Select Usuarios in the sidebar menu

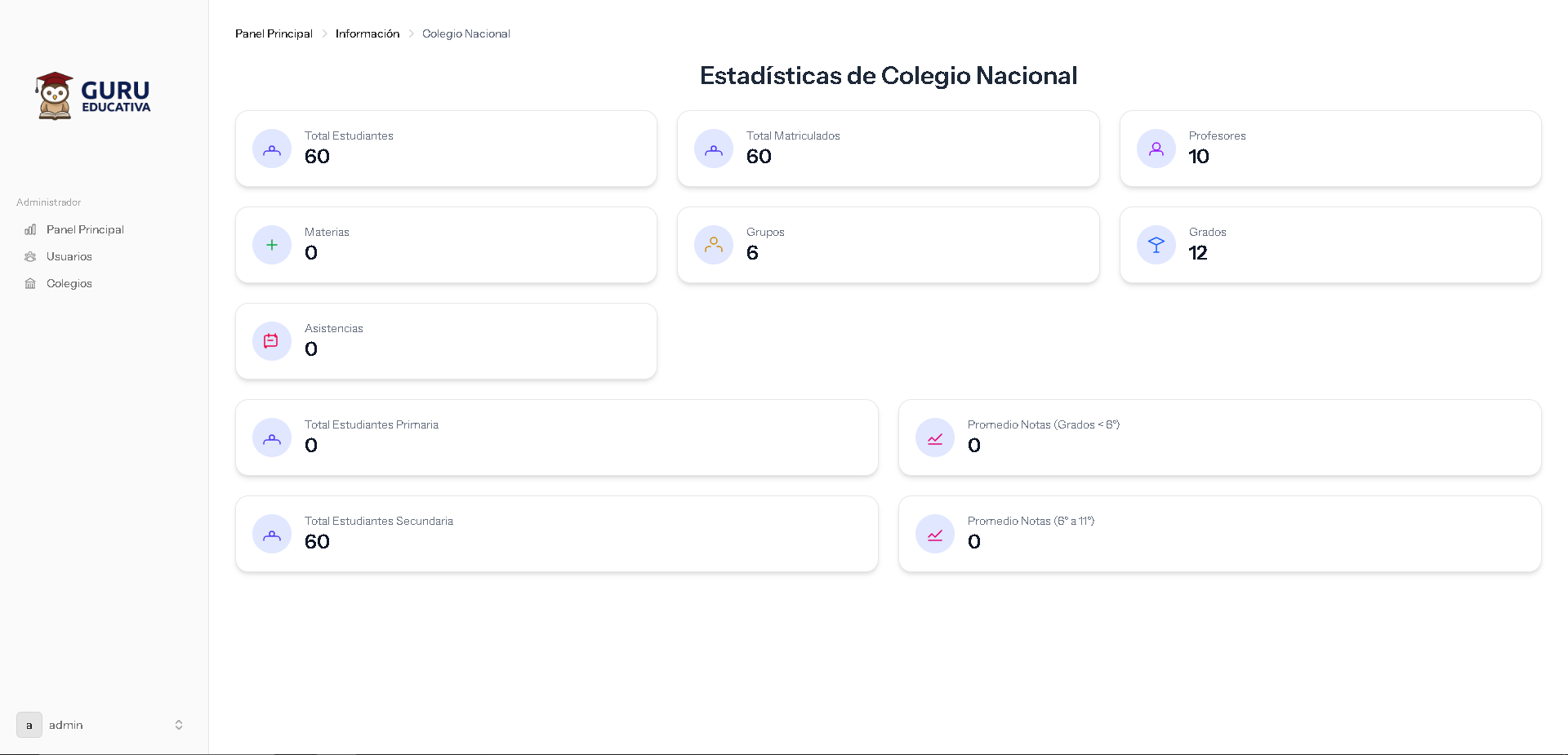coord(69,256)
